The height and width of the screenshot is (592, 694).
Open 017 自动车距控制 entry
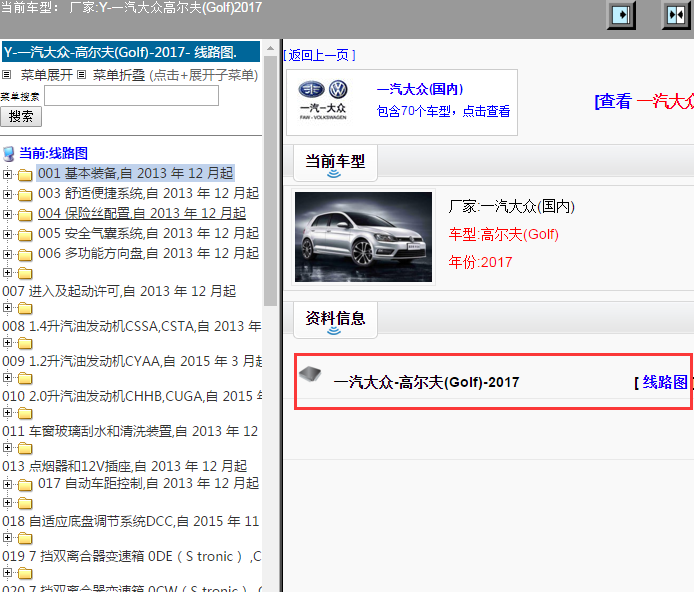[x=148, y=483]
